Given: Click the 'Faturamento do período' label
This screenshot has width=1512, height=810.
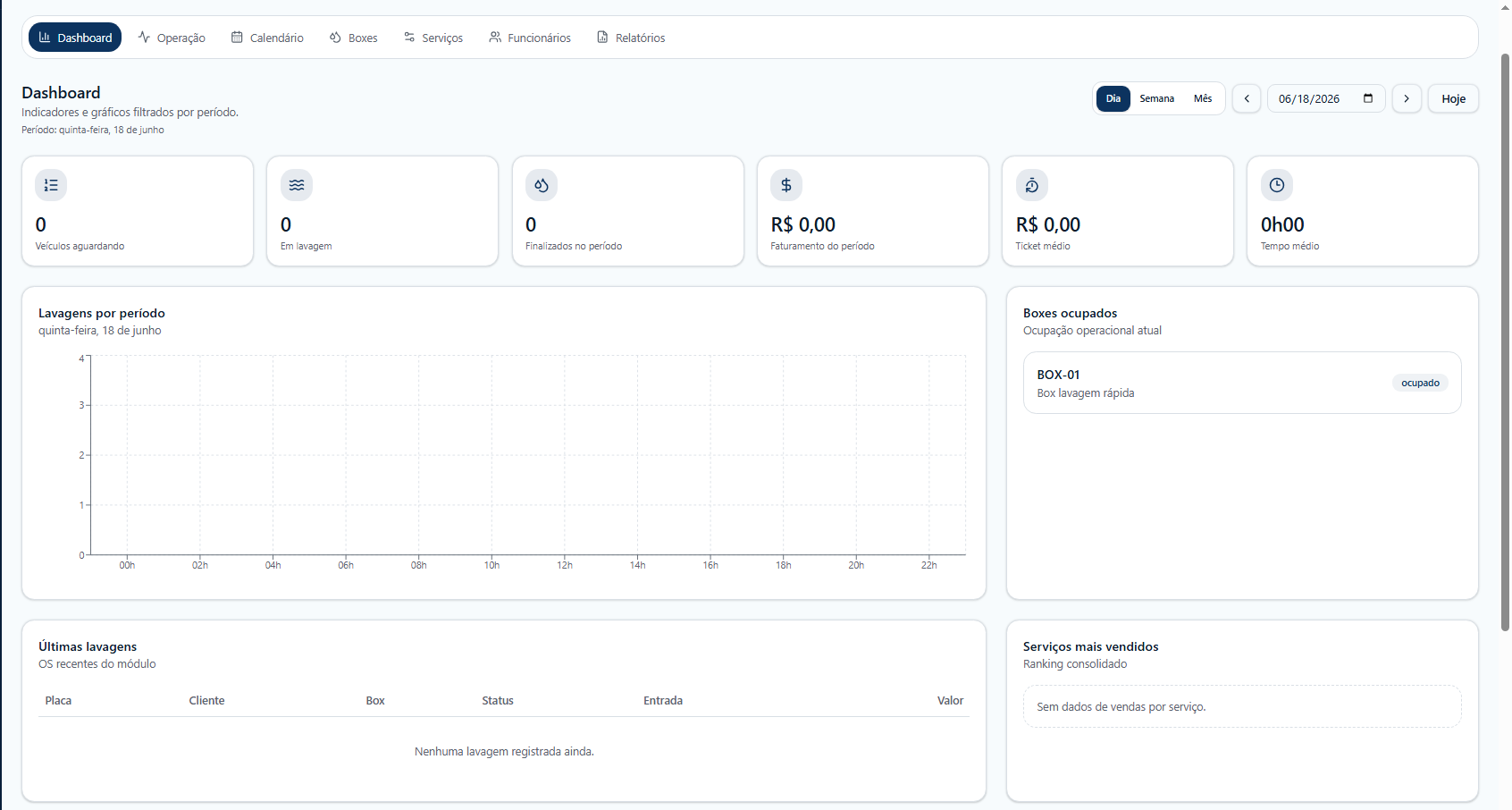Looking at the screenshot, I should tap(822, 246).
